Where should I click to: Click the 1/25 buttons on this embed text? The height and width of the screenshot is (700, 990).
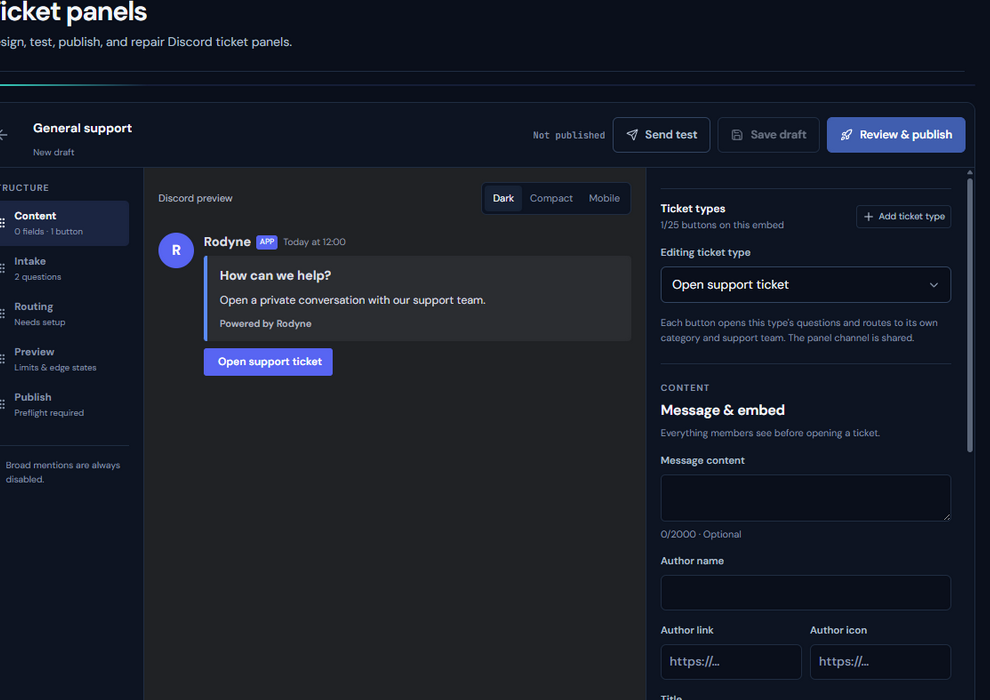pyautogui.click(x=722, y=225)
